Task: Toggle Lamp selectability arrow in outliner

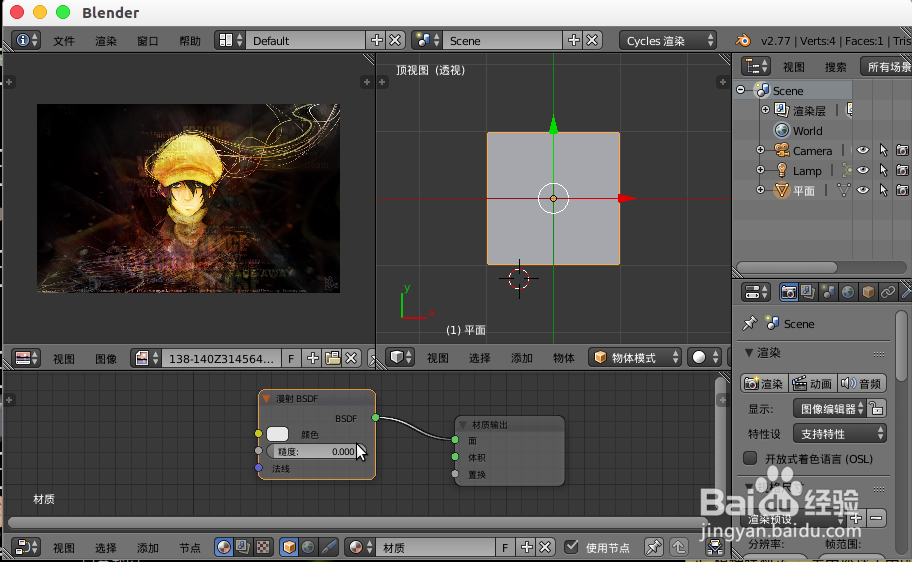Action: (883, 170)
